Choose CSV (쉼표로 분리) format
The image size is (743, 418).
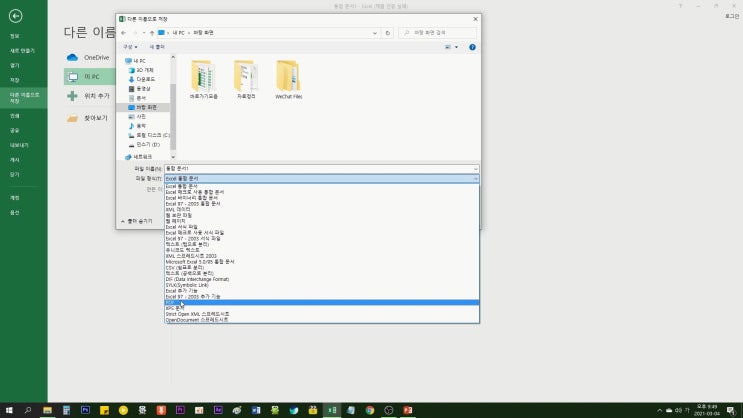[x=322, y=267]
